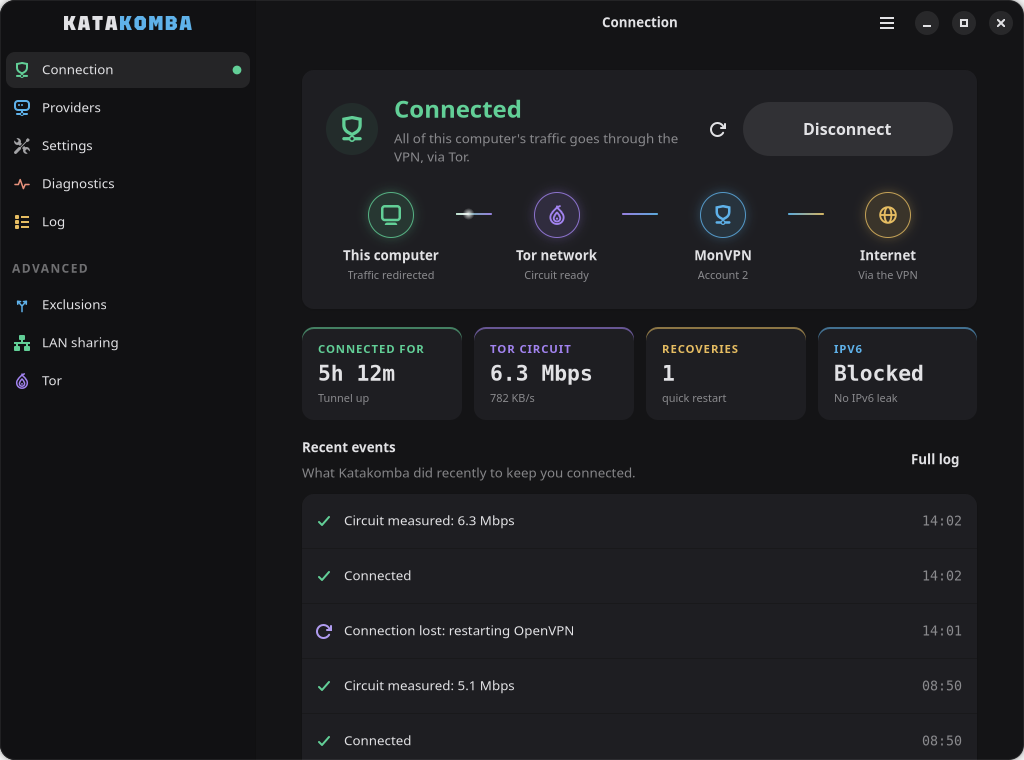Minimize the Katakomba window
Screen dimensions: 1024x760
pos(927,24)
